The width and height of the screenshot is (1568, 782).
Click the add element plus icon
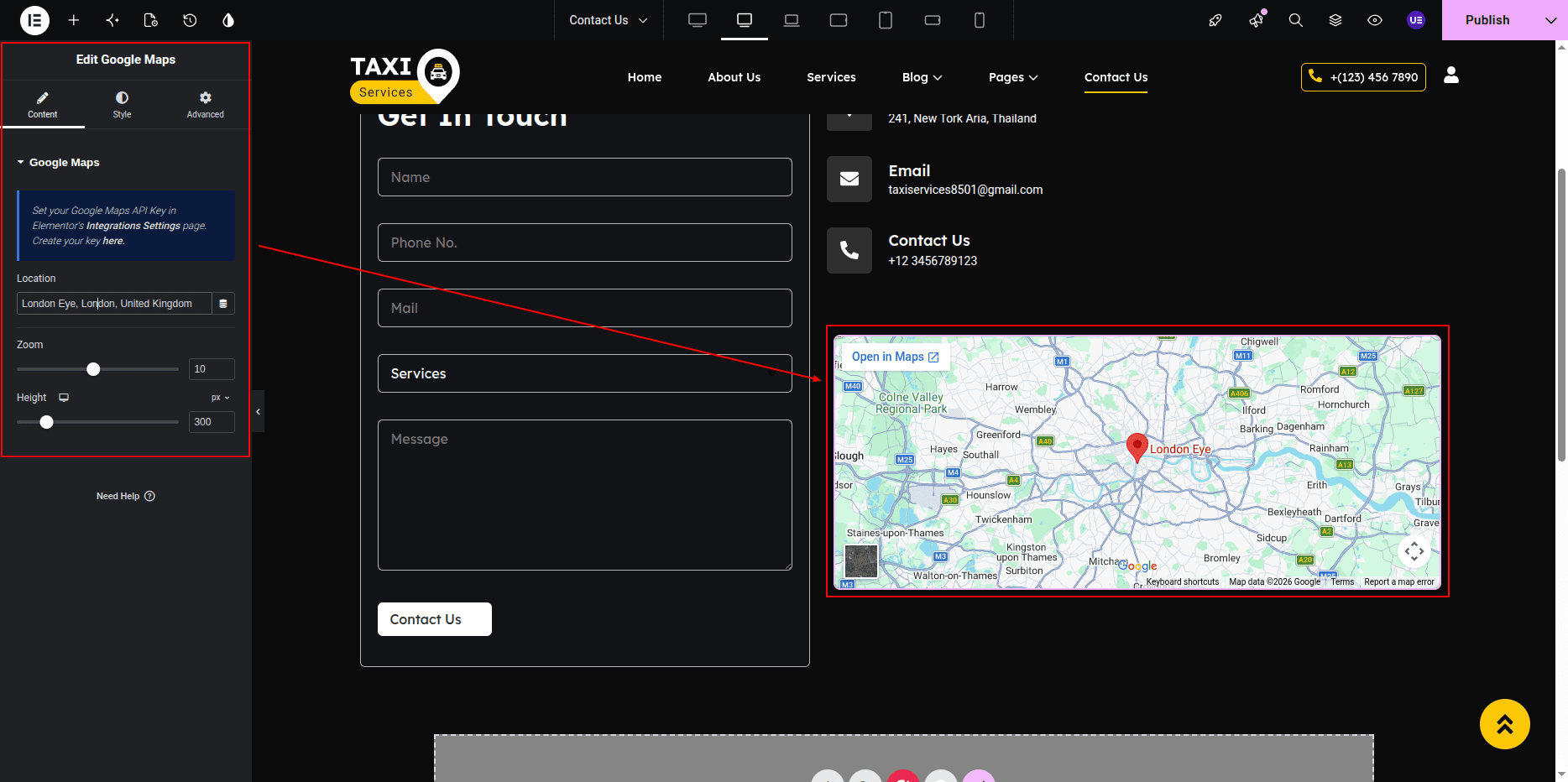74,20
